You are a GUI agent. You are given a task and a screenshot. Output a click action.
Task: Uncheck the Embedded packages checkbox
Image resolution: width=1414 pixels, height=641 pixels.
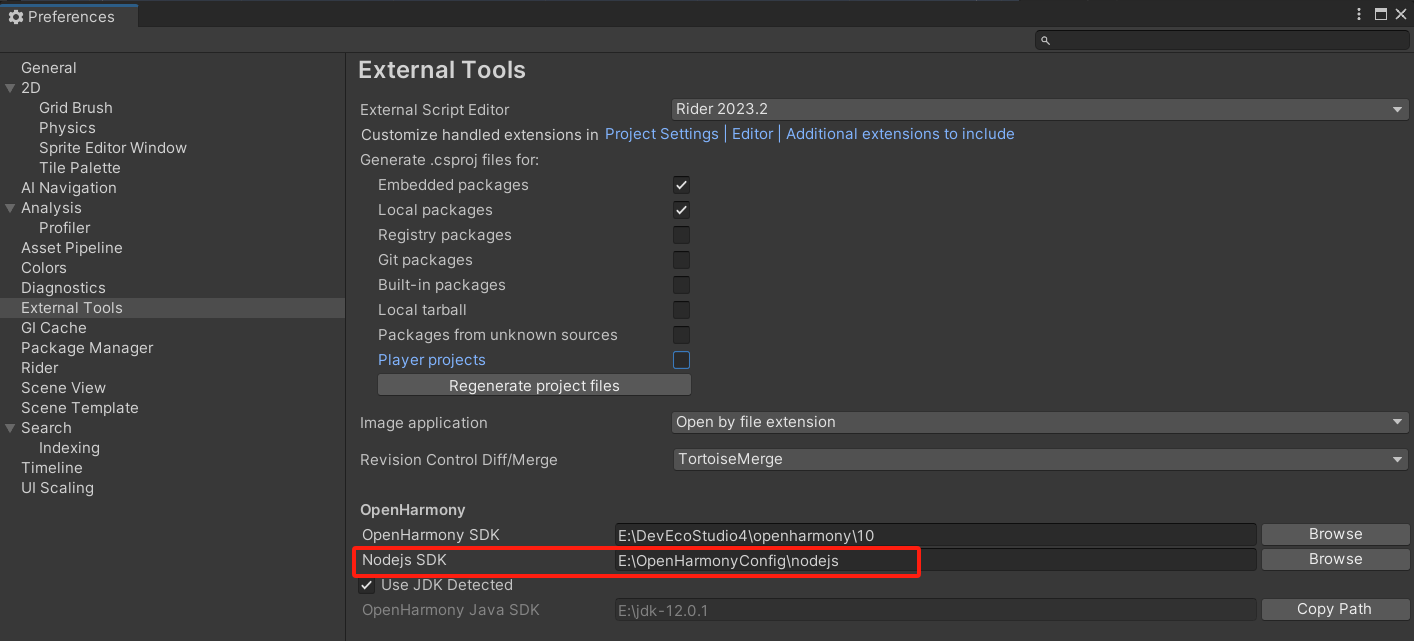point(681,185)
